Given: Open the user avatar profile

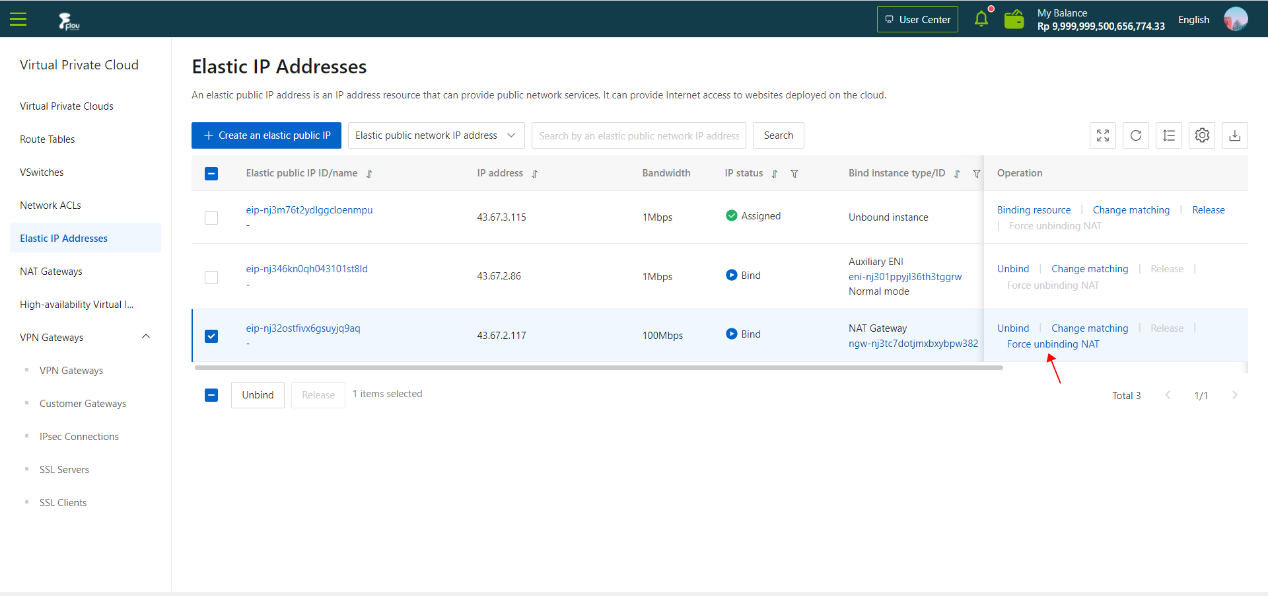Looking at the screenshot, I should [1236, 19].
